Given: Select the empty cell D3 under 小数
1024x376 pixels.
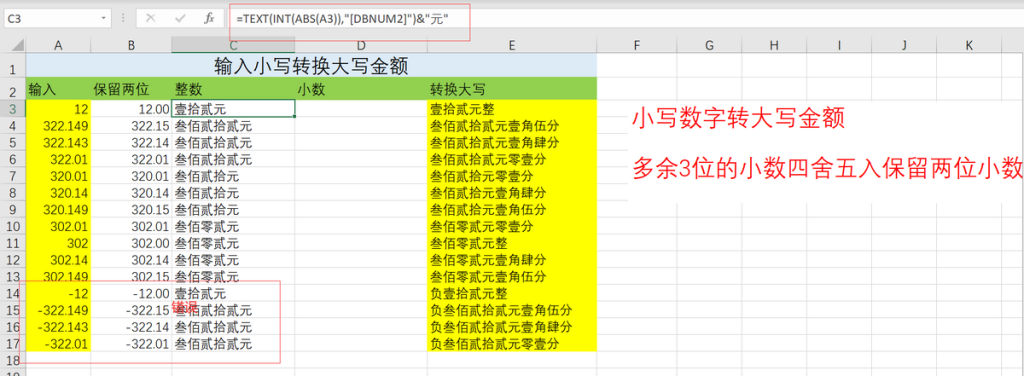Looking at the screenshot, I should click(361, 108).
